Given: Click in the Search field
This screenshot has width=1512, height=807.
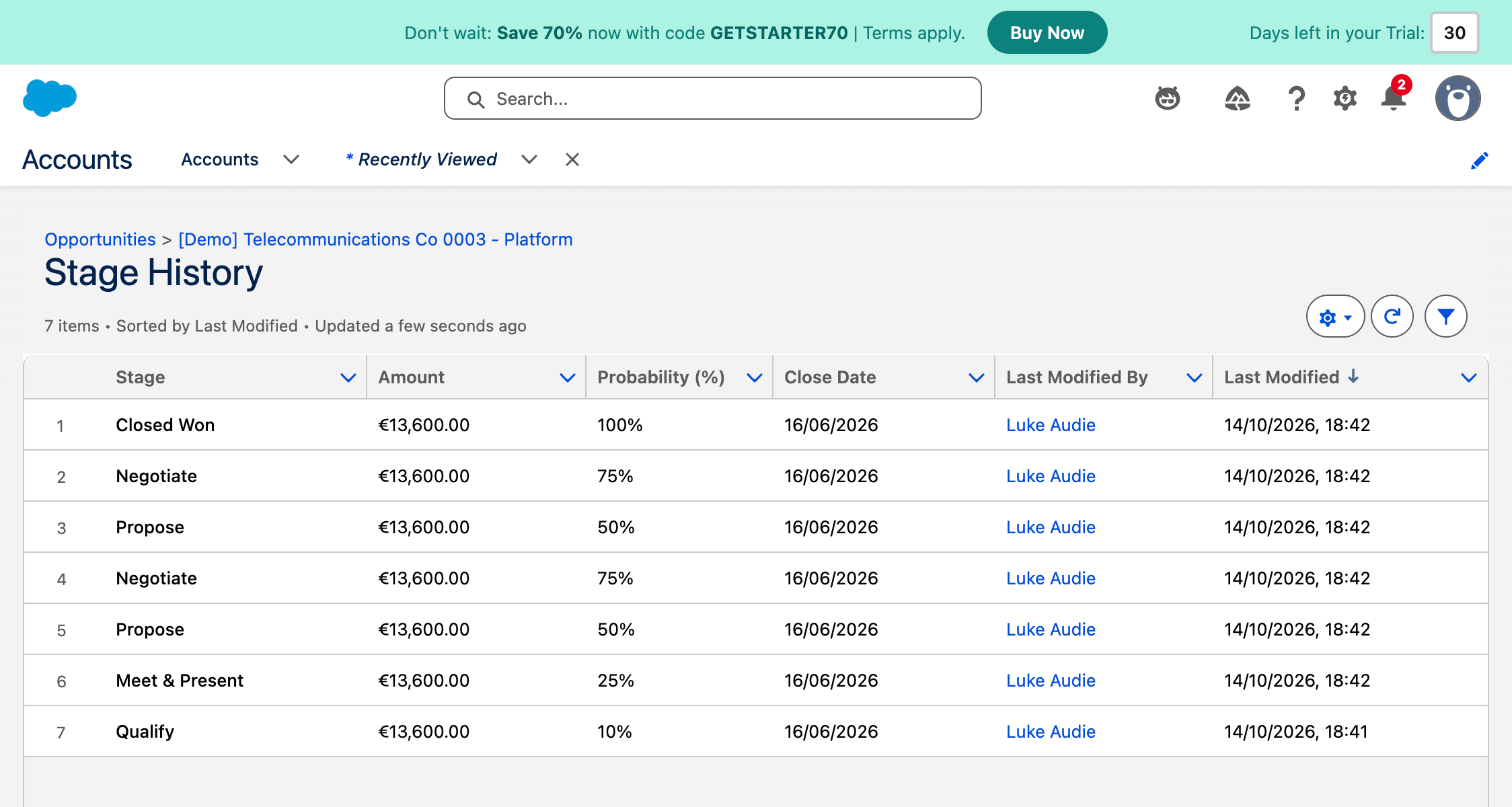Looking at the screenshot, I should point(712,99).
